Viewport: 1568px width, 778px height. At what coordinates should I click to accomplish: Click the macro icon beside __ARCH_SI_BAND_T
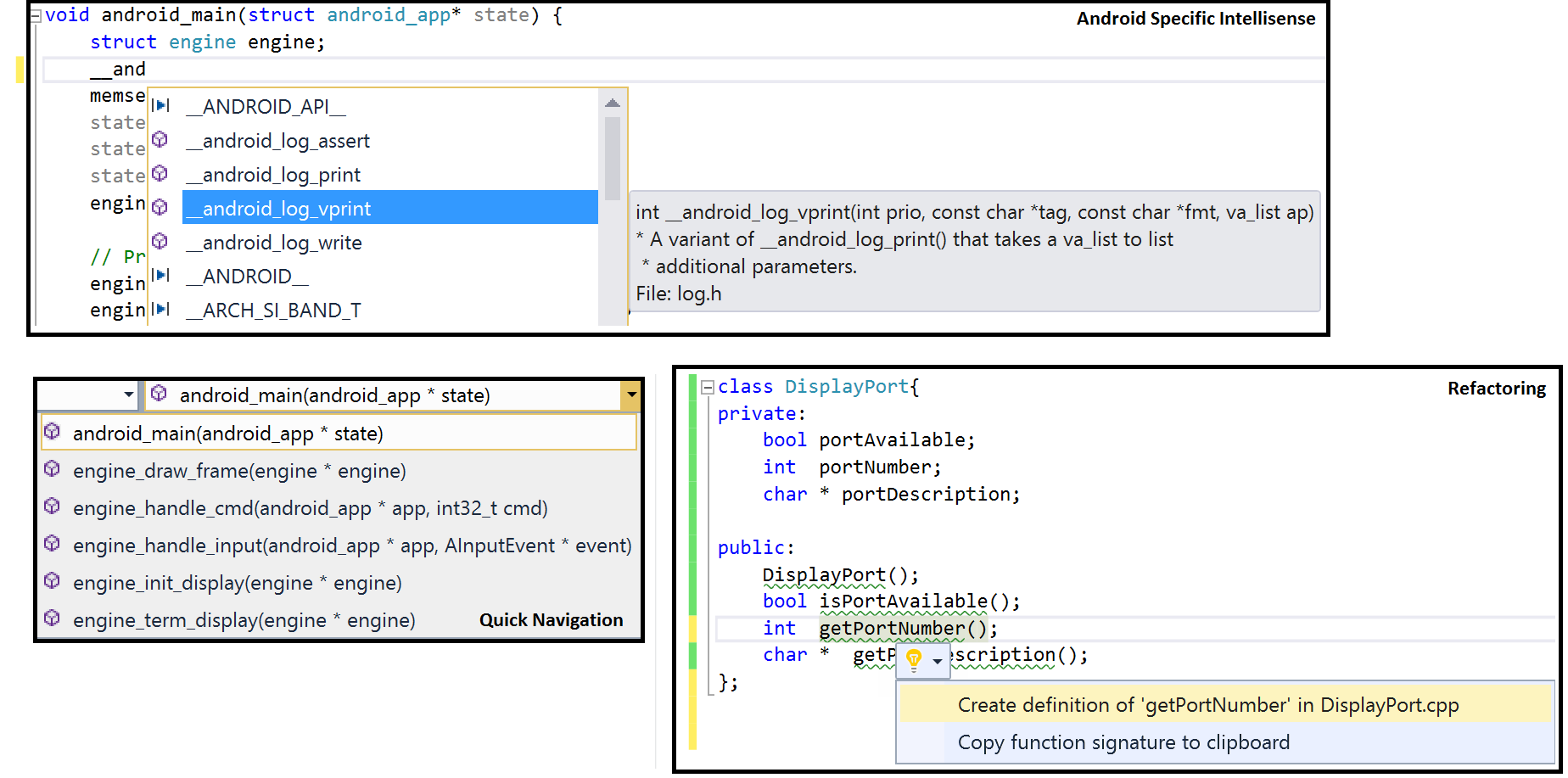[160, 310]
